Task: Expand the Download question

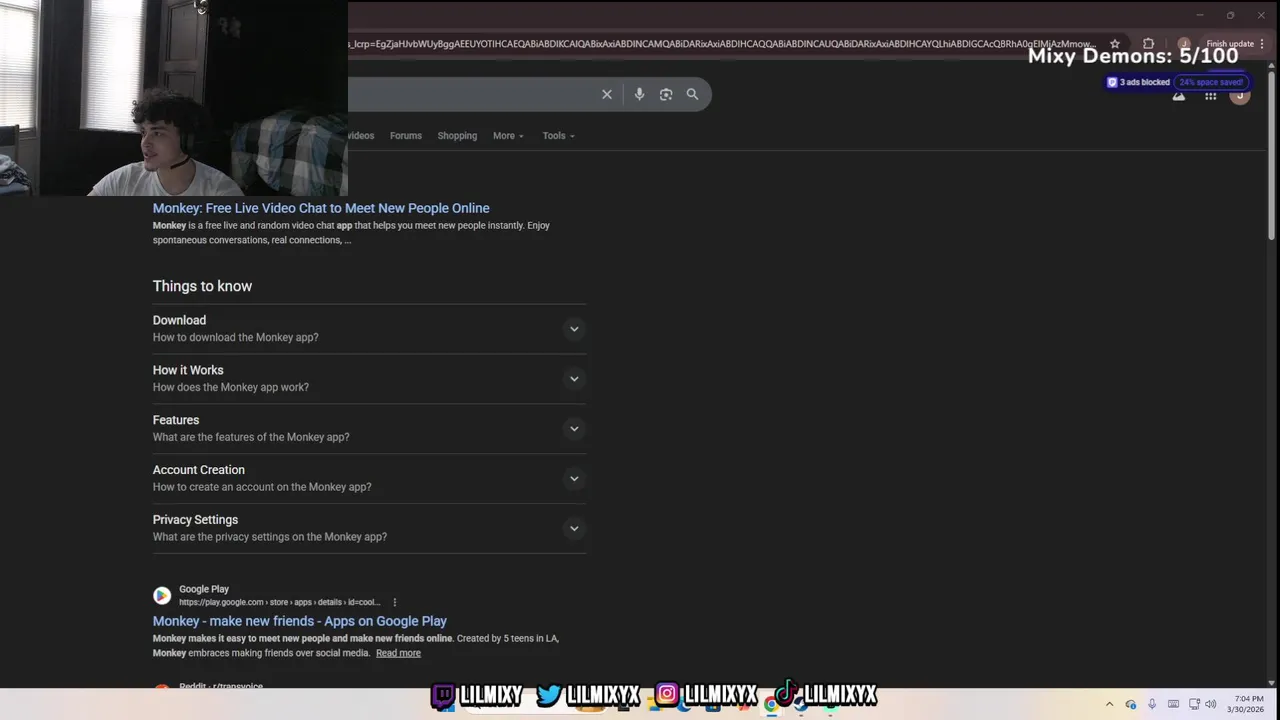Action: coord(369,329)
